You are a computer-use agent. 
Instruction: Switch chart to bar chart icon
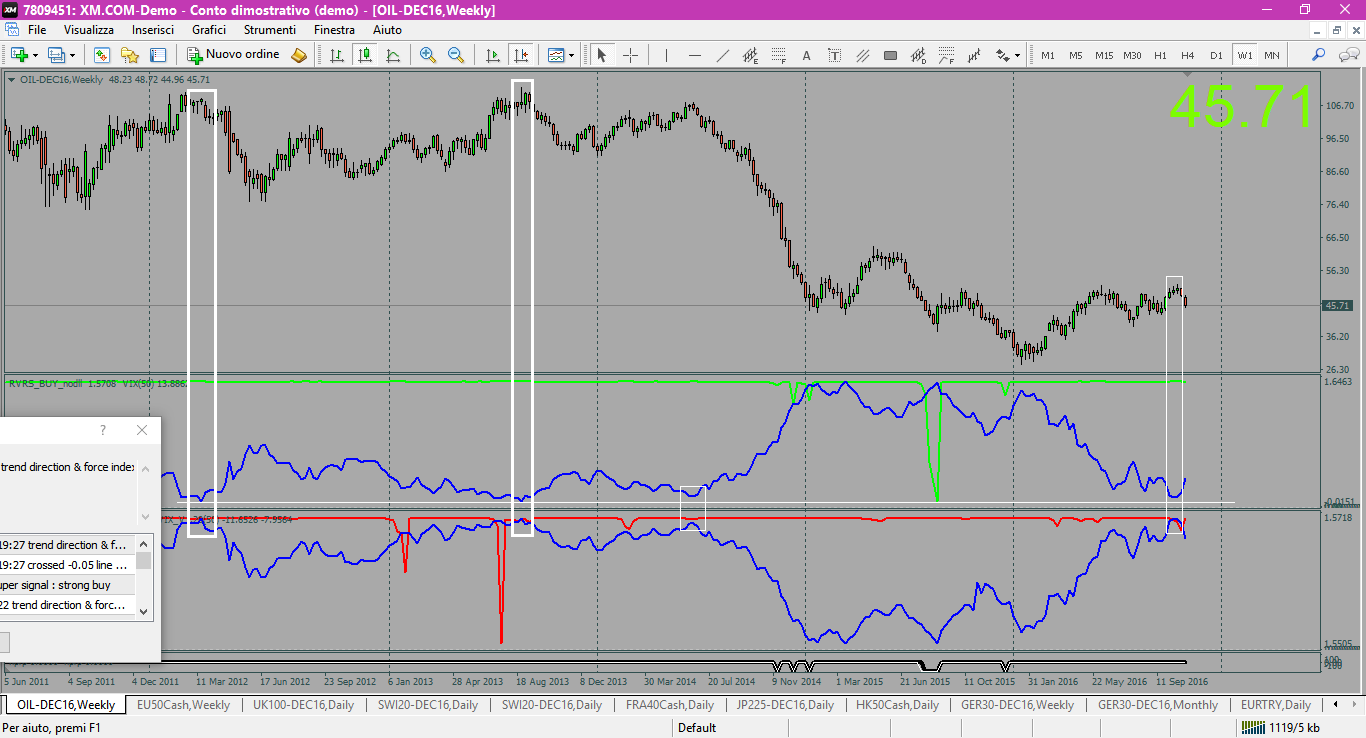pyautogui.click(x=337, y=55)
